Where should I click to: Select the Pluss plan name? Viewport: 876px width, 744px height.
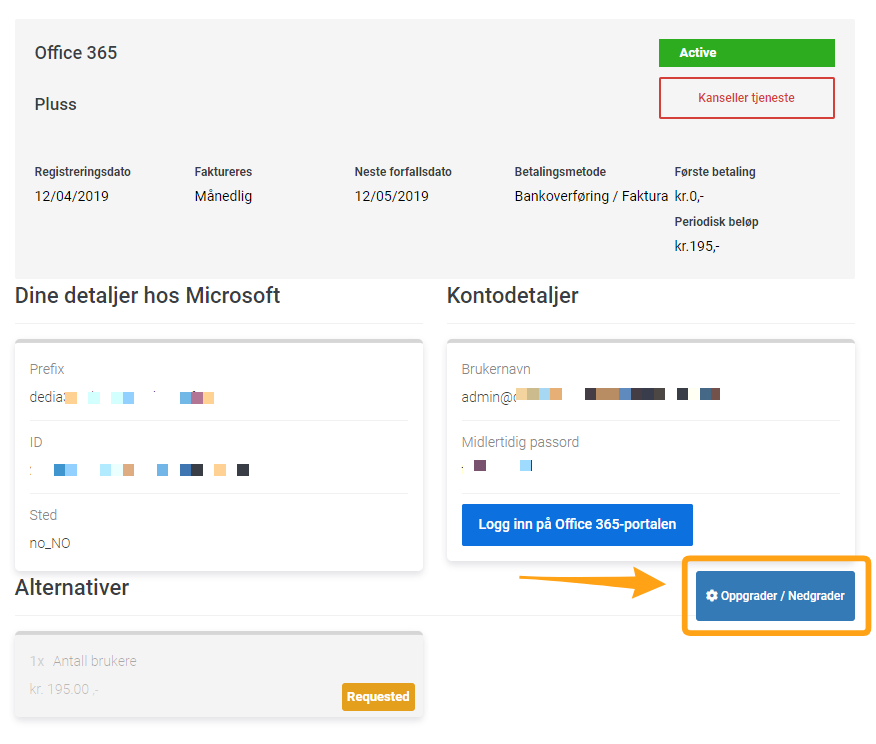[x=56, y=104]
